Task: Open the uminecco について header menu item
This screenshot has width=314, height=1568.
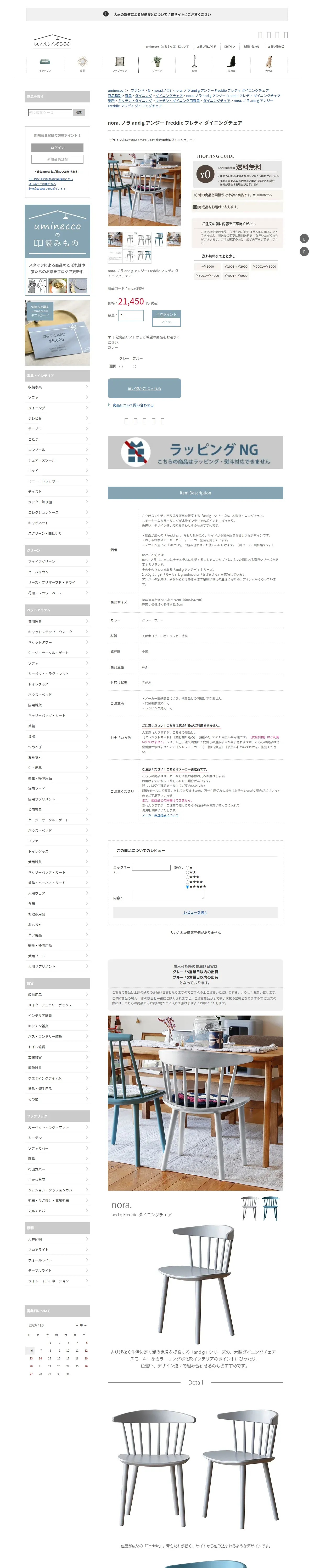Action: pyautogui.click(x=167, y=46)
